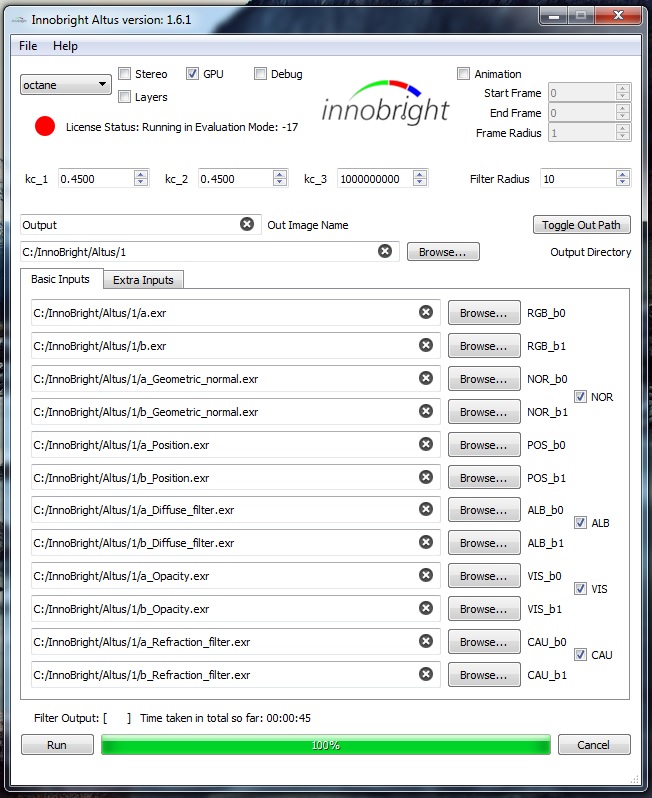
Task: Clear the b_Geometric_normal.exr path
Action: pyautogui.click(x=426, y=411)
